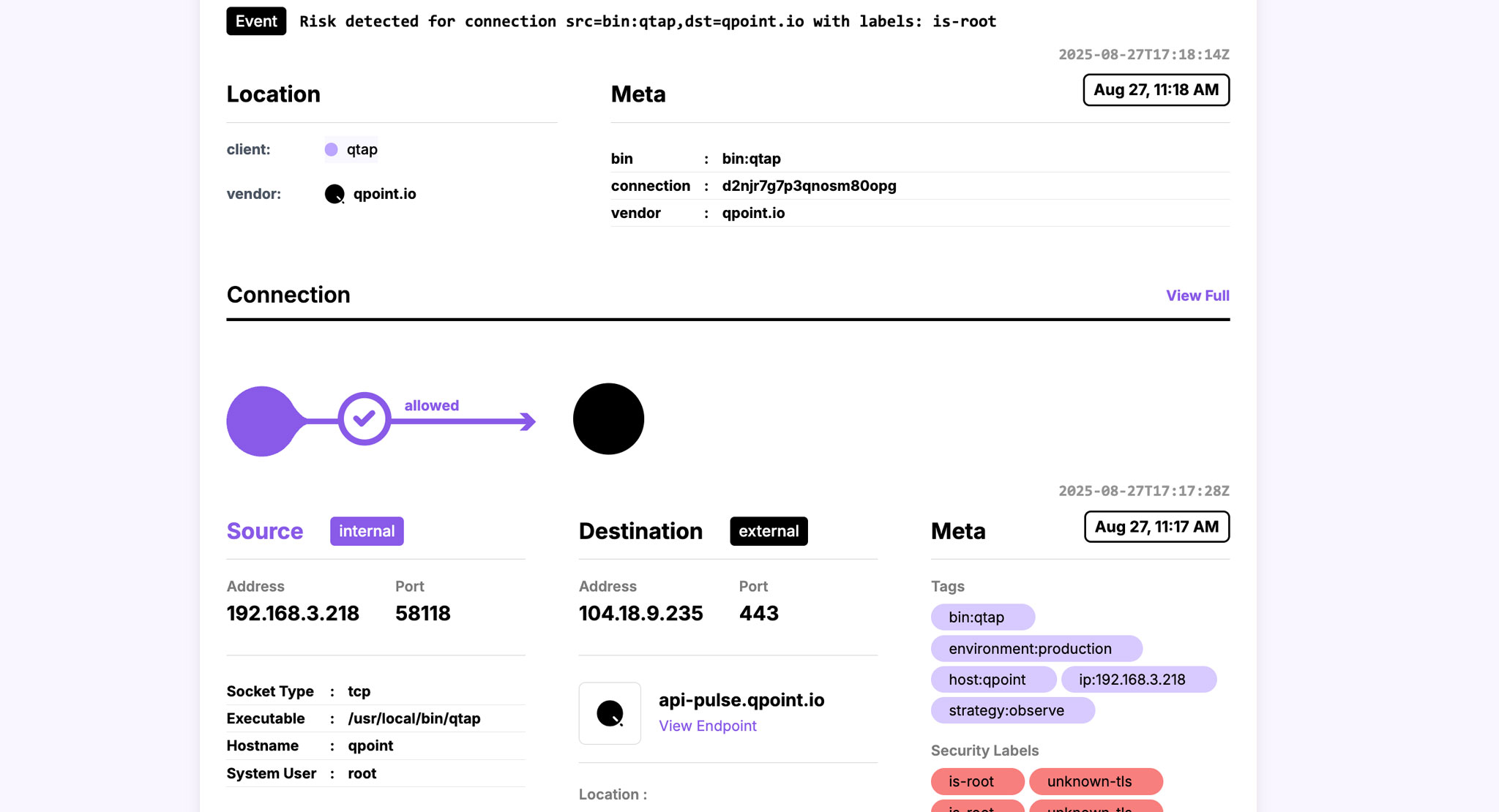Open View Full connection link

coord(1197,296)
